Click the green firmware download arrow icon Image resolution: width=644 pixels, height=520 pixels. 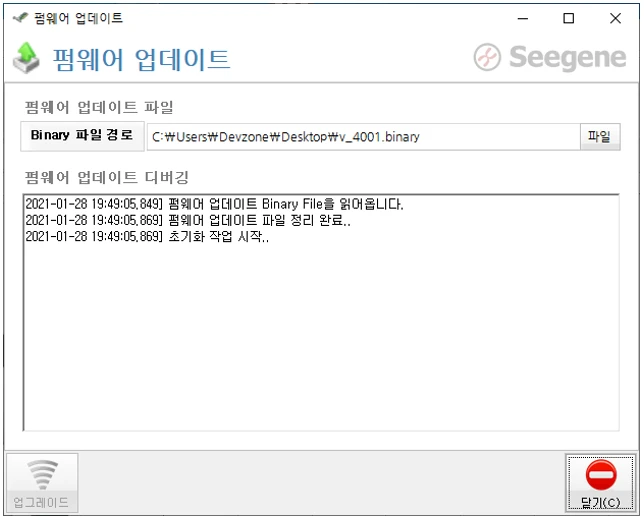pyautogui.click(x=26, y=58)
